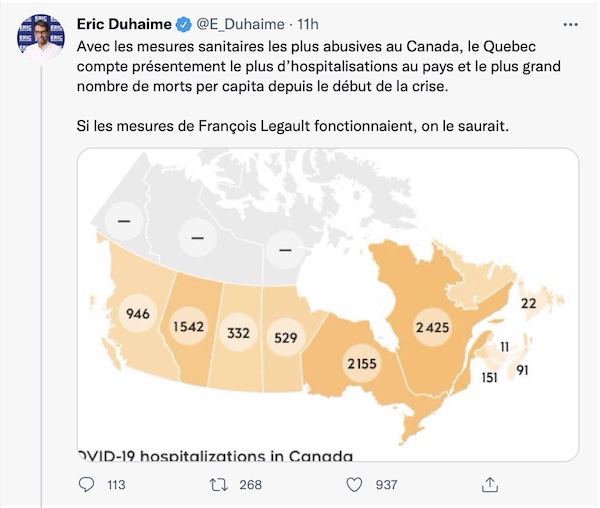Click the blue verified badge
600x508 pixels.
click(183, 24)
